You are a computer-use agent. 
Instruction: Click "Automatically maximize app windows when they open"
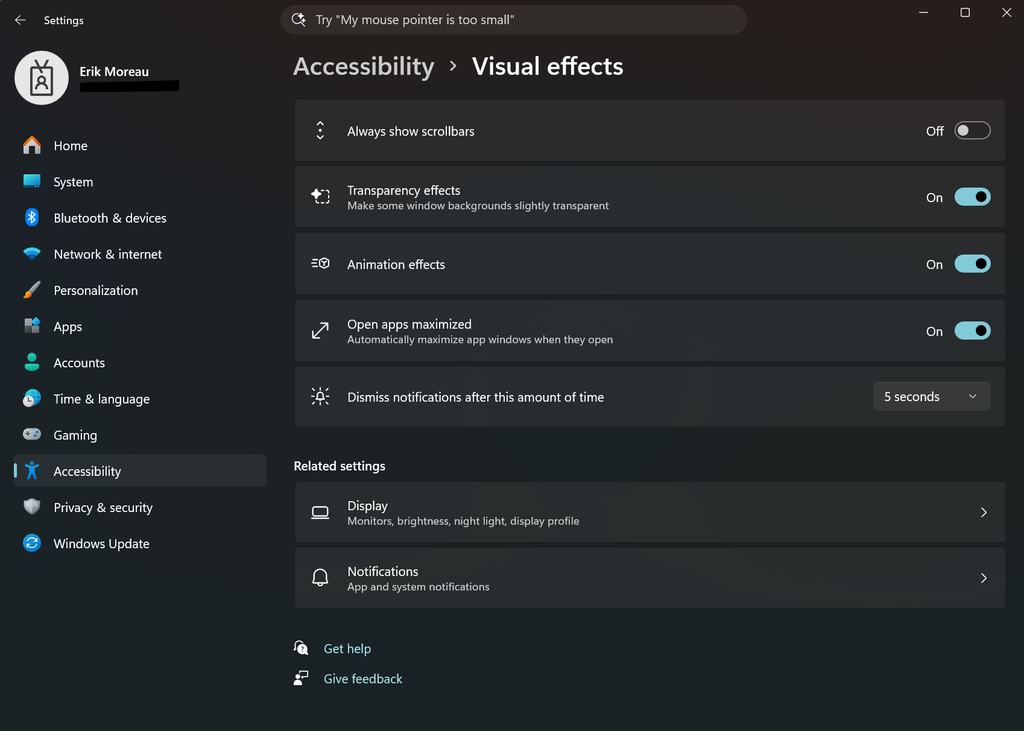480,340
